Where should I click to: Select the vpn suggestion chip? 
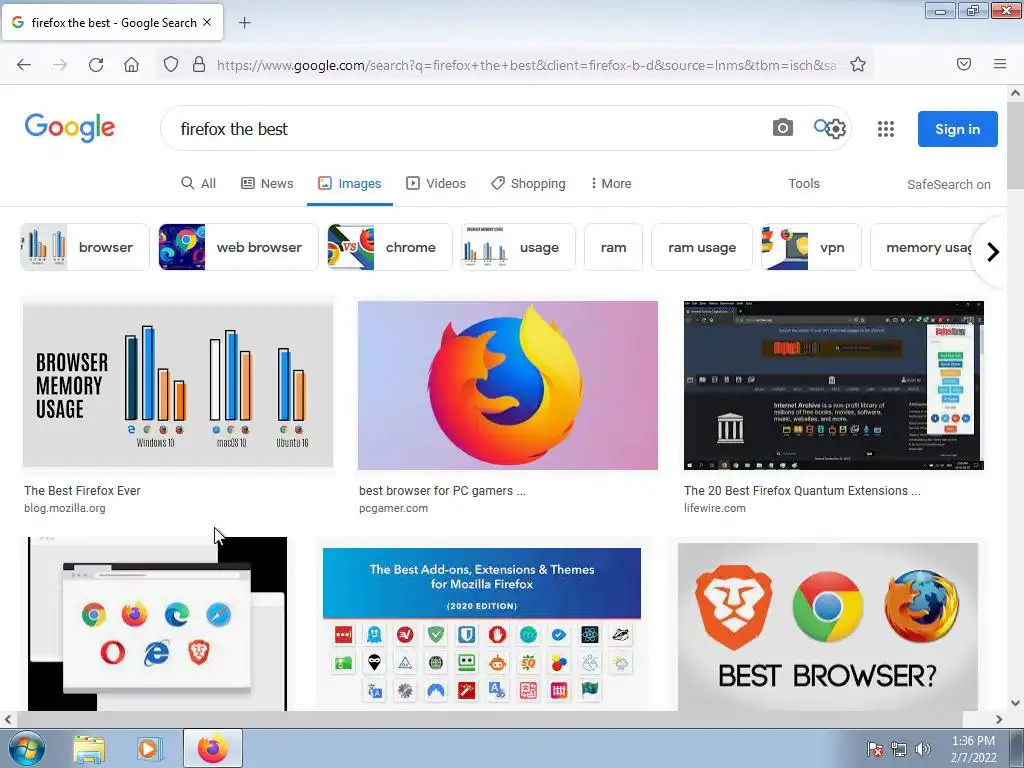pyautogui.click(x=811, y=247)
